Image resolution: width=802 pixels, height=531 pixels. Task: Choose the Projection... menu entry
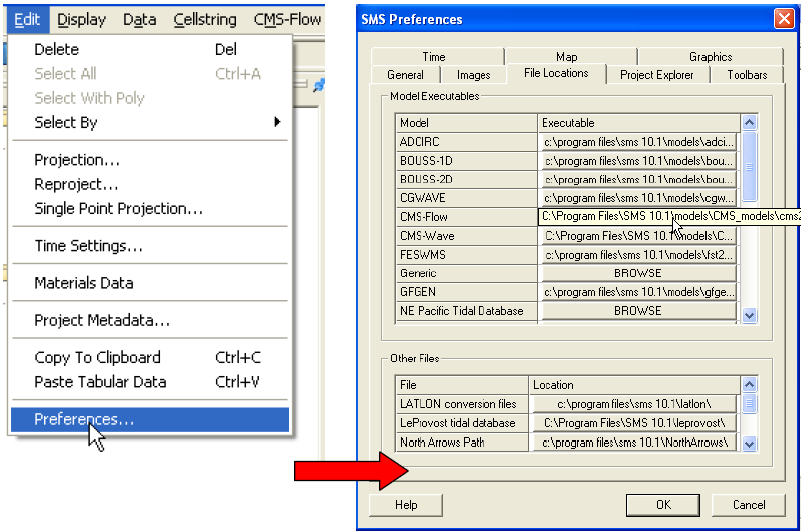(x=150, y=160)
